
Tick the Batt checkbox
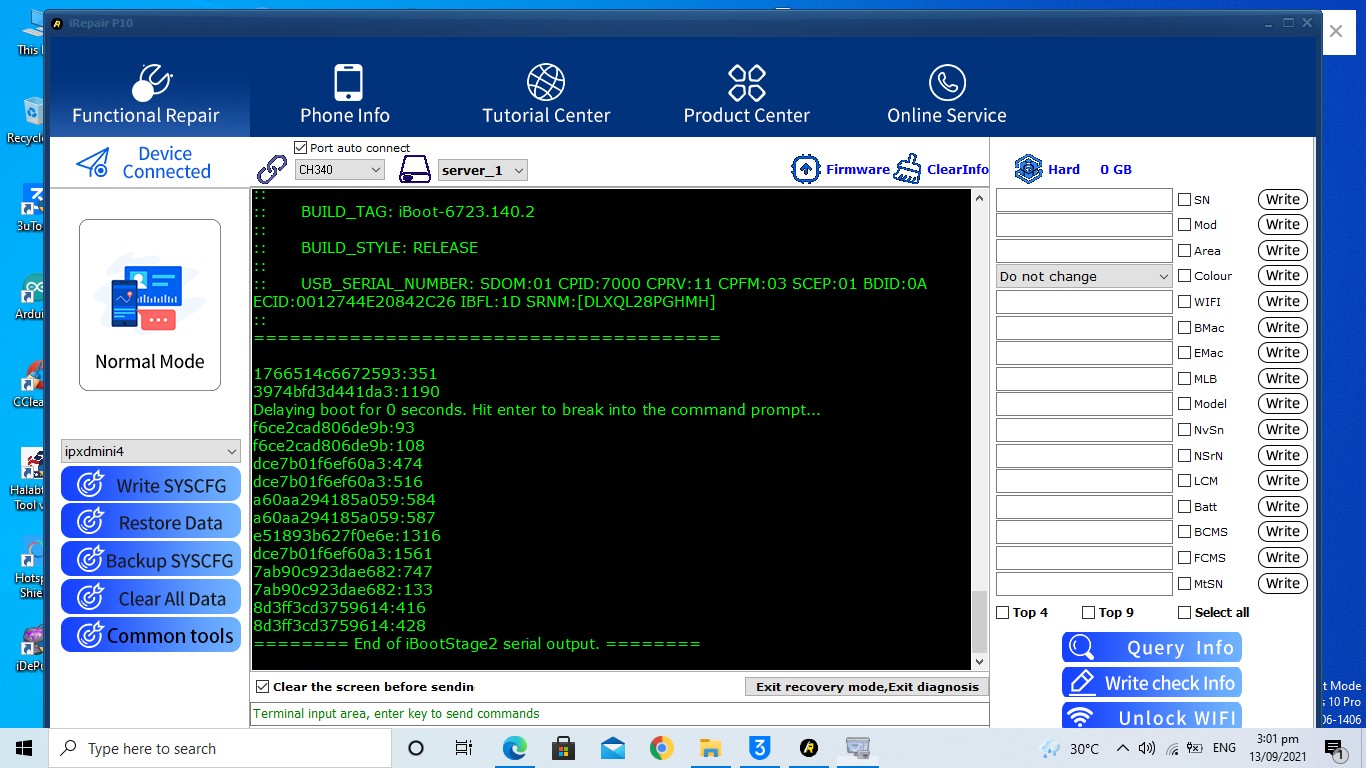pyautogui.click(x=1184, y=507)
